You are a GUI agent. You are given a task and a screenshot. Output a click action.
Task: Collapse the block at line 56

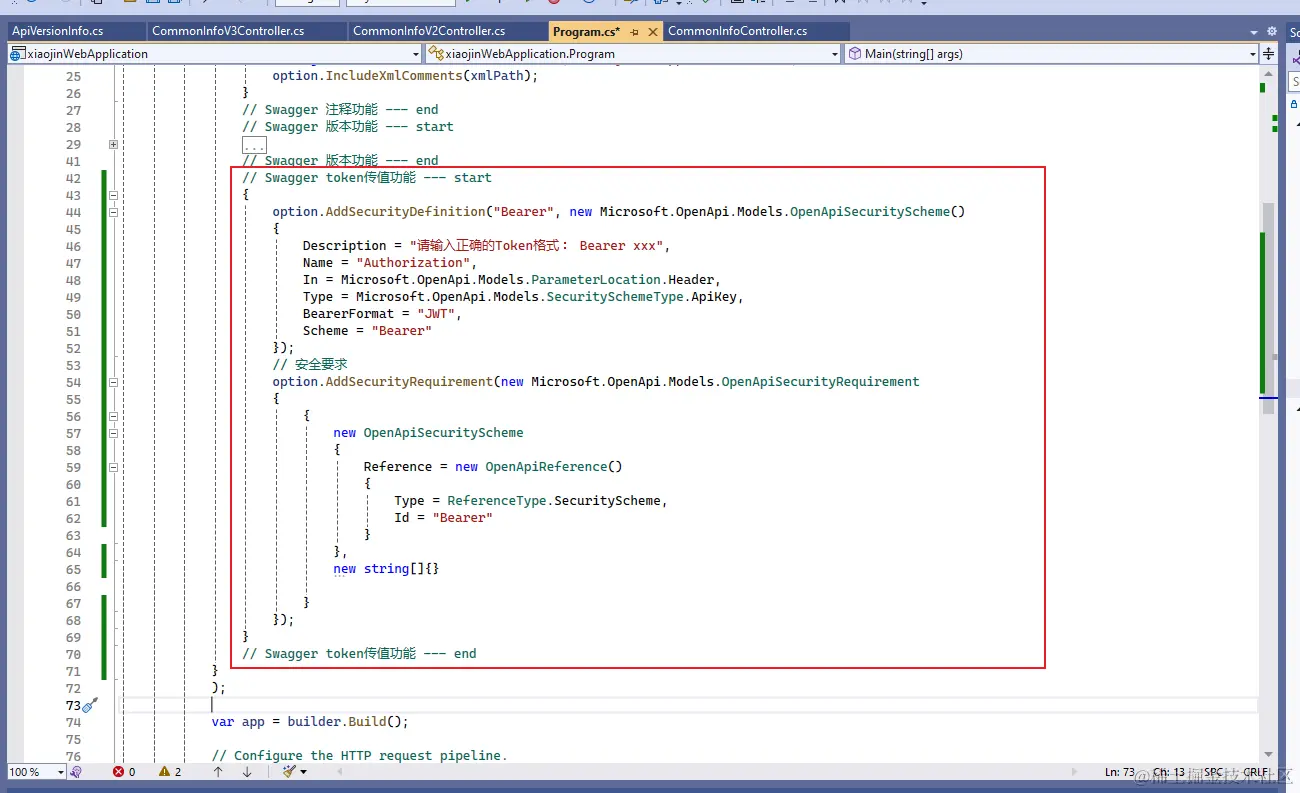coord(113,416)
